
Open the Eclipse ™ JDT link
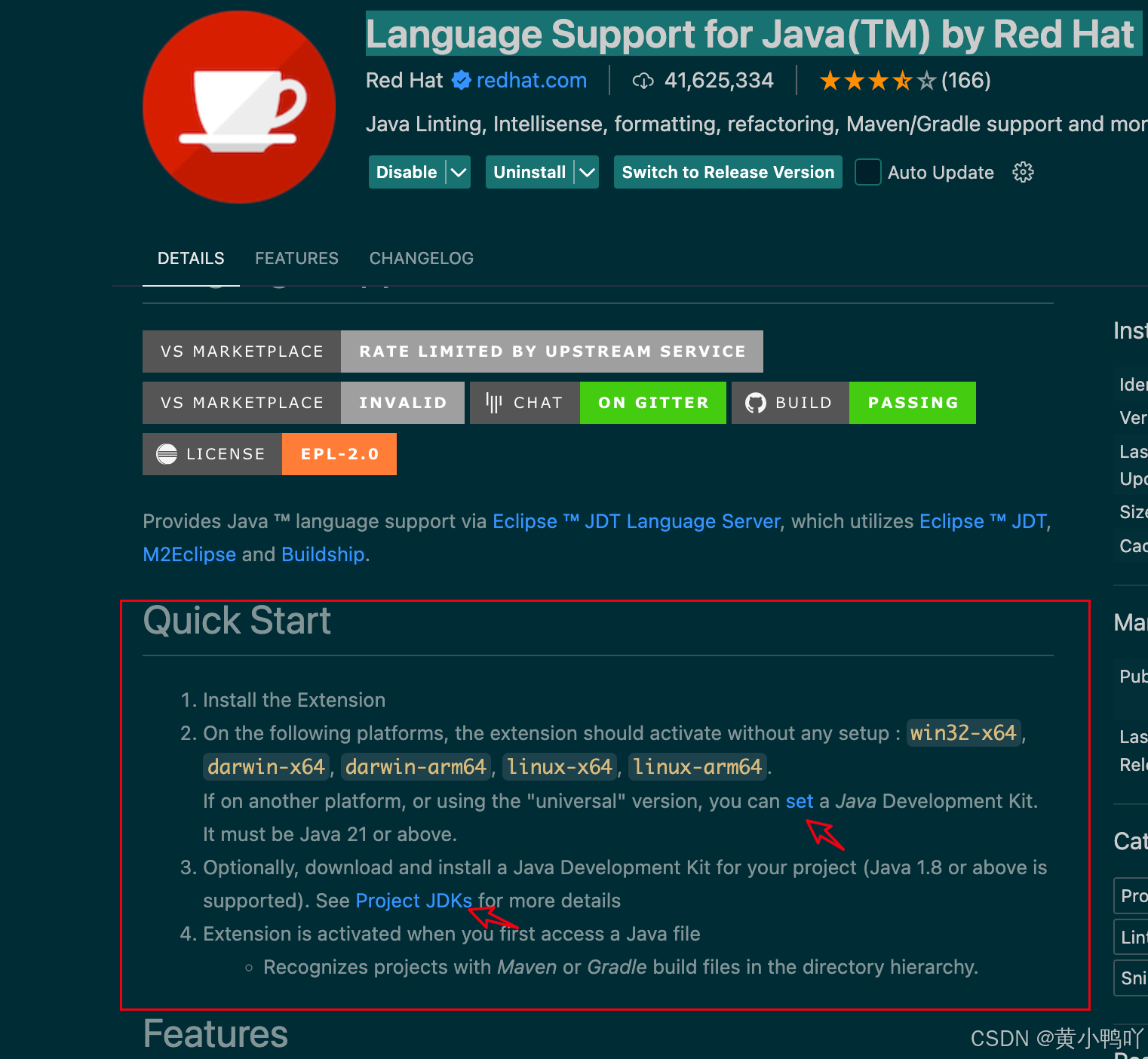coord(983,521)
